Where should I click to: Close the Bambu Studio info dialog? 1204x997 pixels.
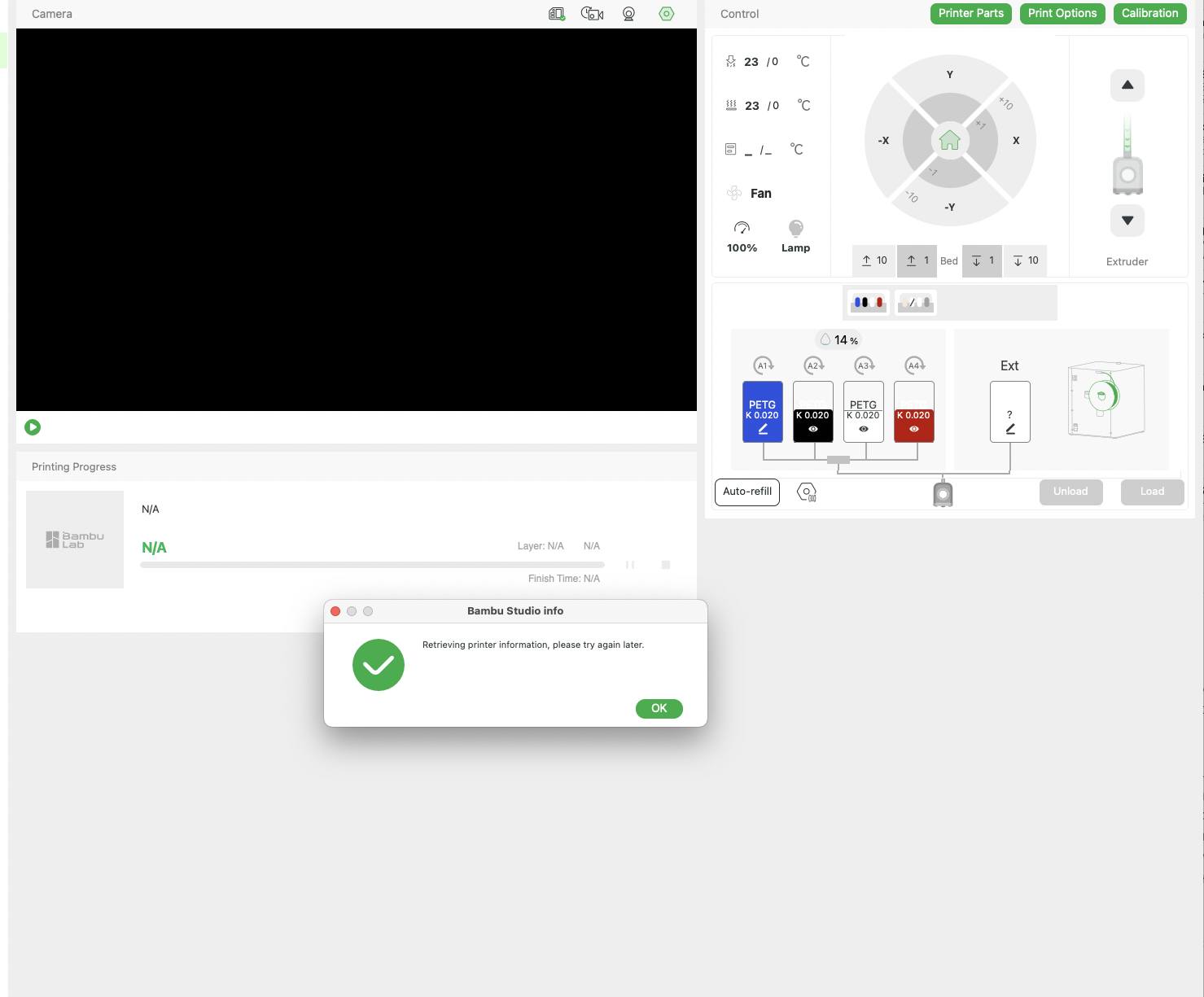335,611
